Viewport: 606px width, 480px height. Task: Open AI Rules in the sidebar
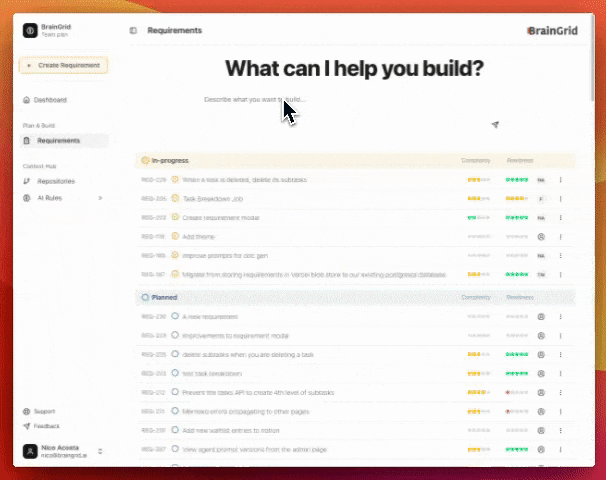(49, 198)
